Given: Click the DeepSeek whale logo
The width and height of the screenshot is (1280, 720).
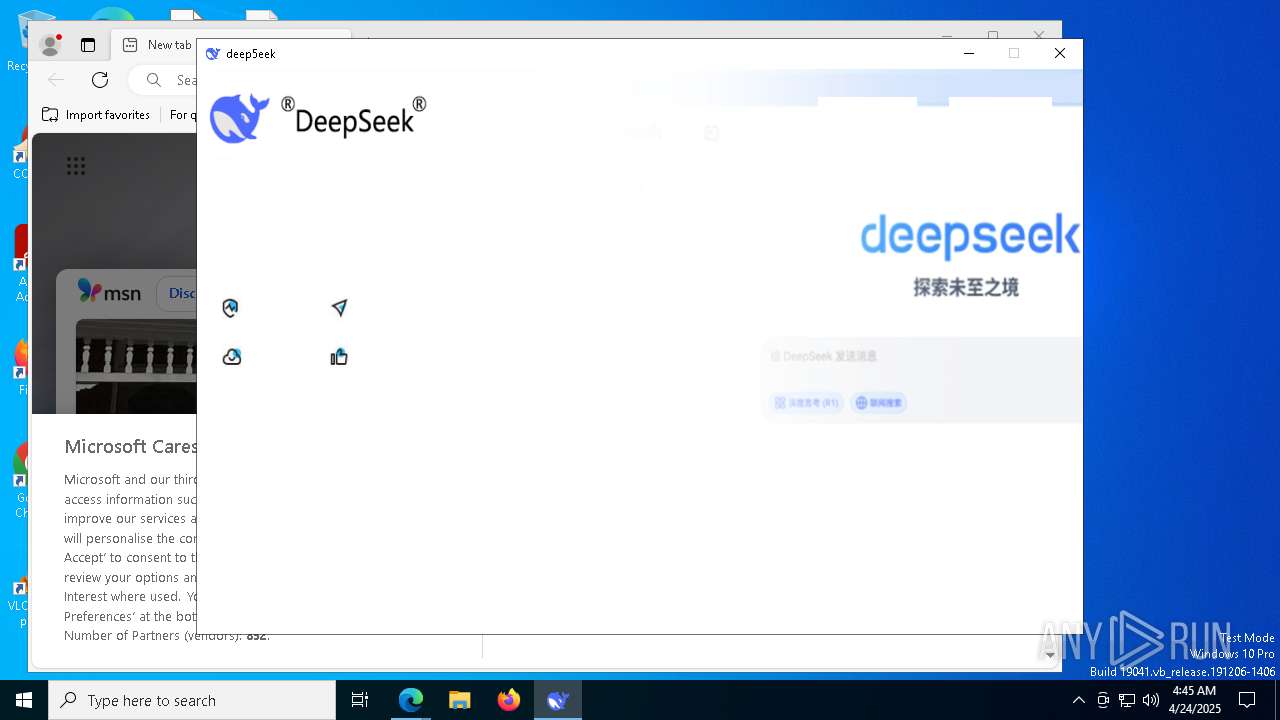Looking at the screenshot, I should click(240, 118).
